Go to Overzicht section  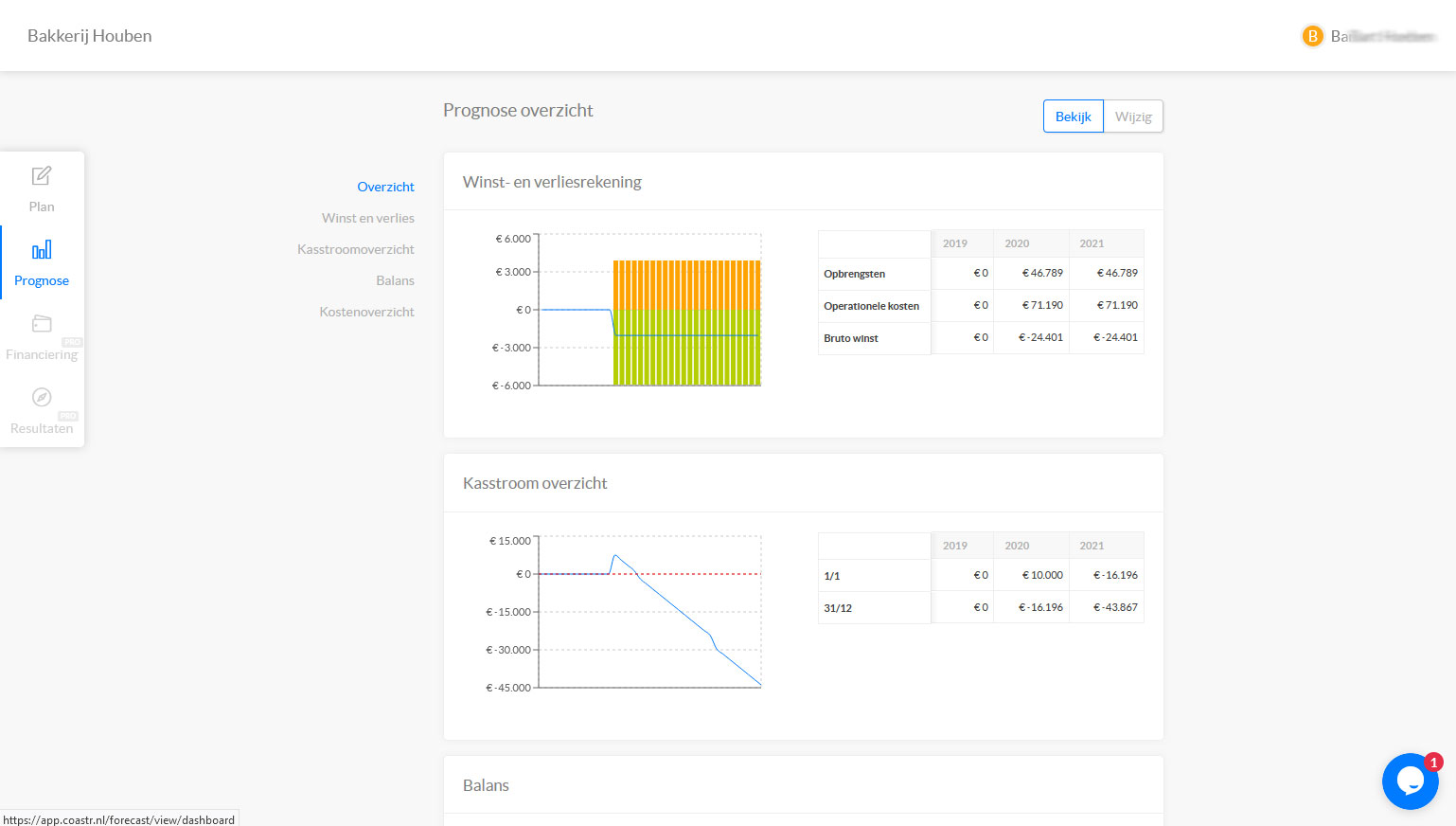(x=385, y=187)
